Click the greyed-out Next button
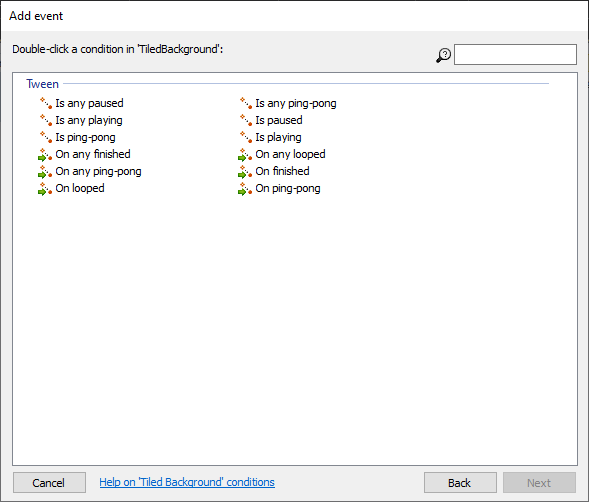589x502 pixels. (539, 482)
